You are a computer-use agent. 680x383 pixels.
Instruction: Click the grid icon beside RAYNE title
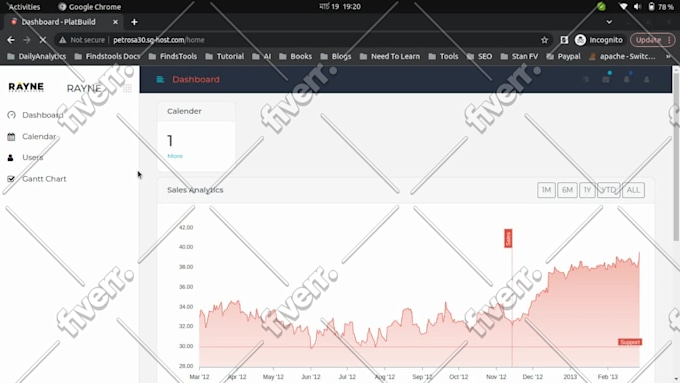click(x=127, y=88)
